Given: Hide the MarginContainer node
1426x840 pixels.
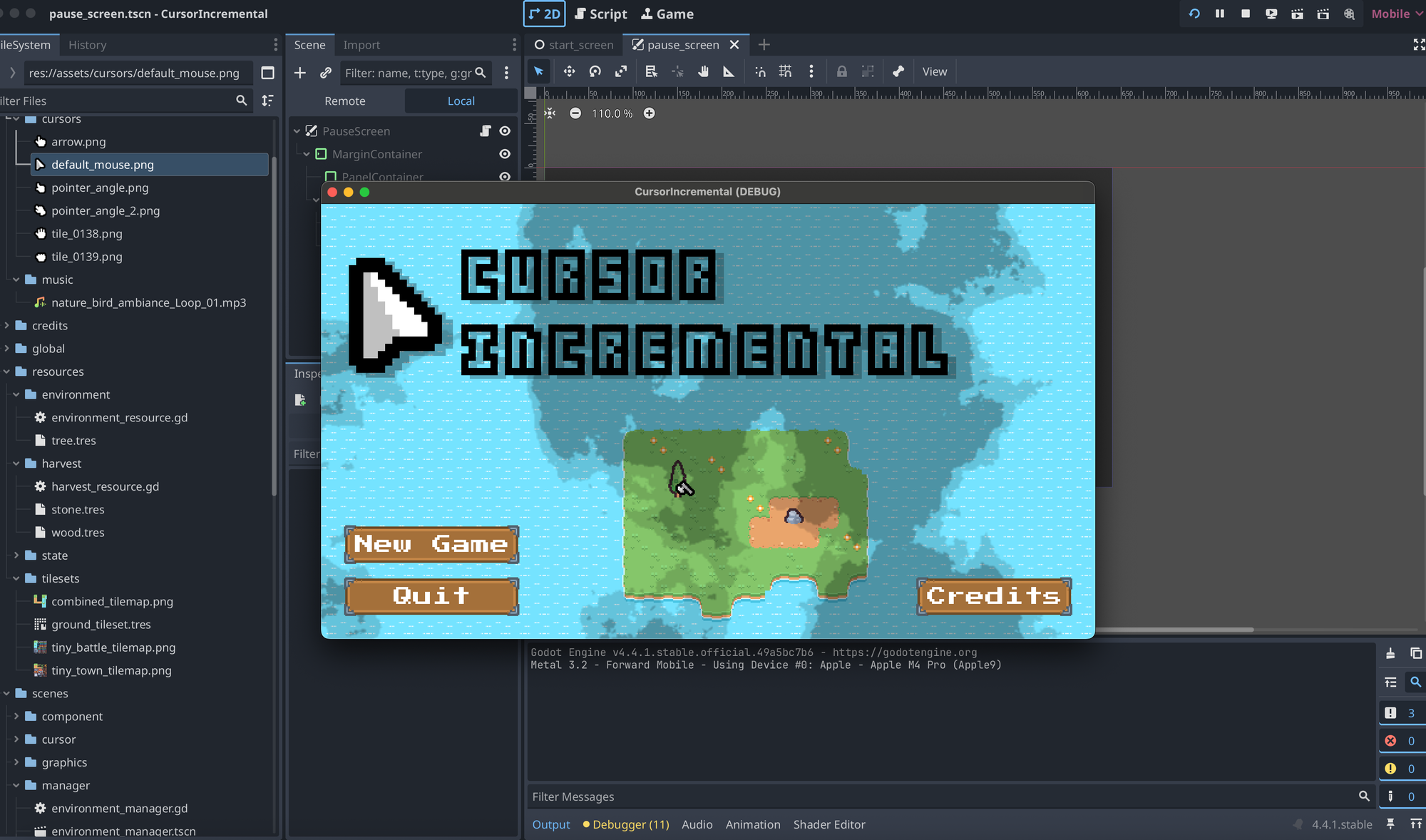Looking at the screenshot, I should pyautogui.click(x=505, y=154).
